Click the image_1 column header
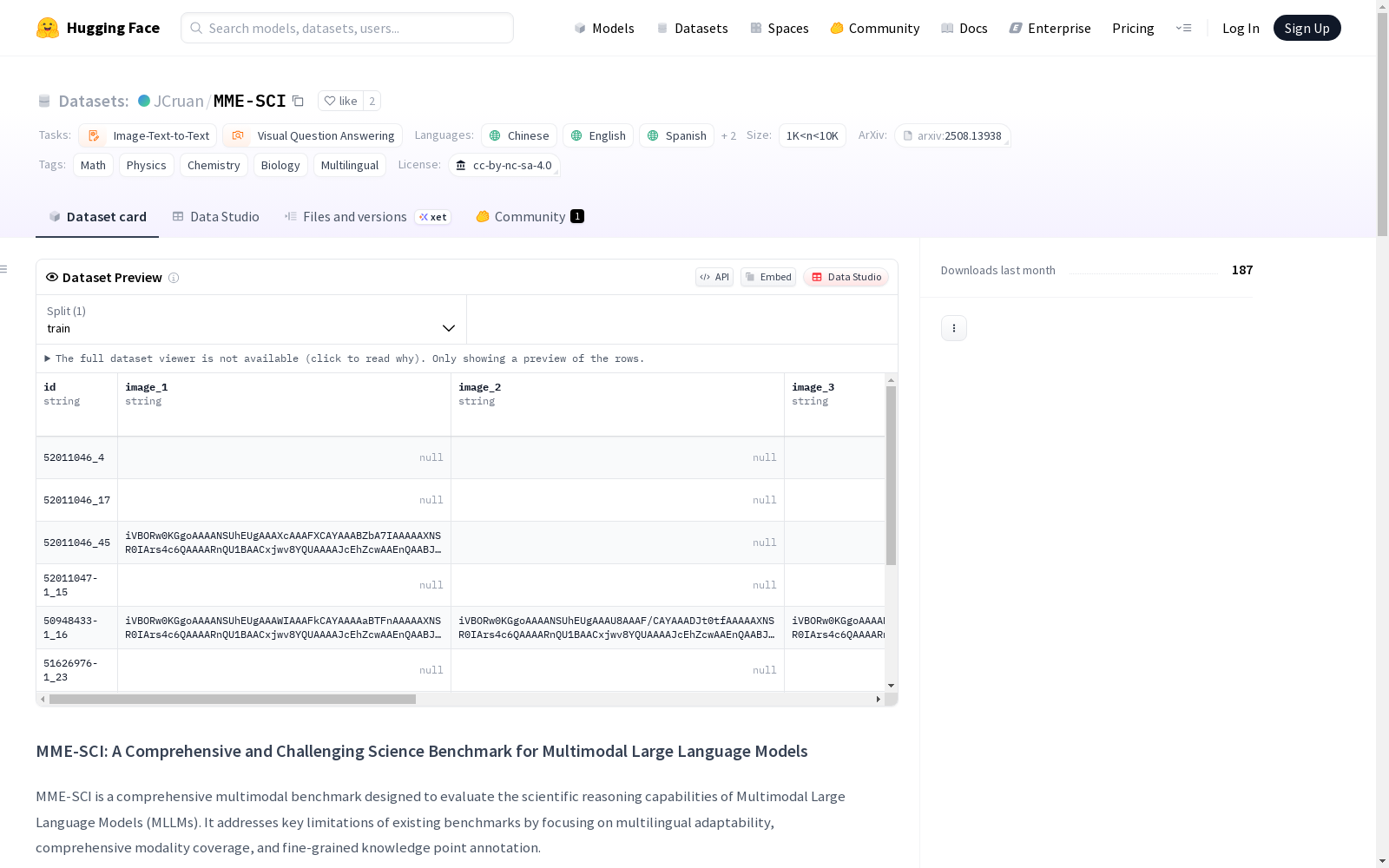Image resolution: width=1389 pixels, height=868 pixels. coord(284,404)
